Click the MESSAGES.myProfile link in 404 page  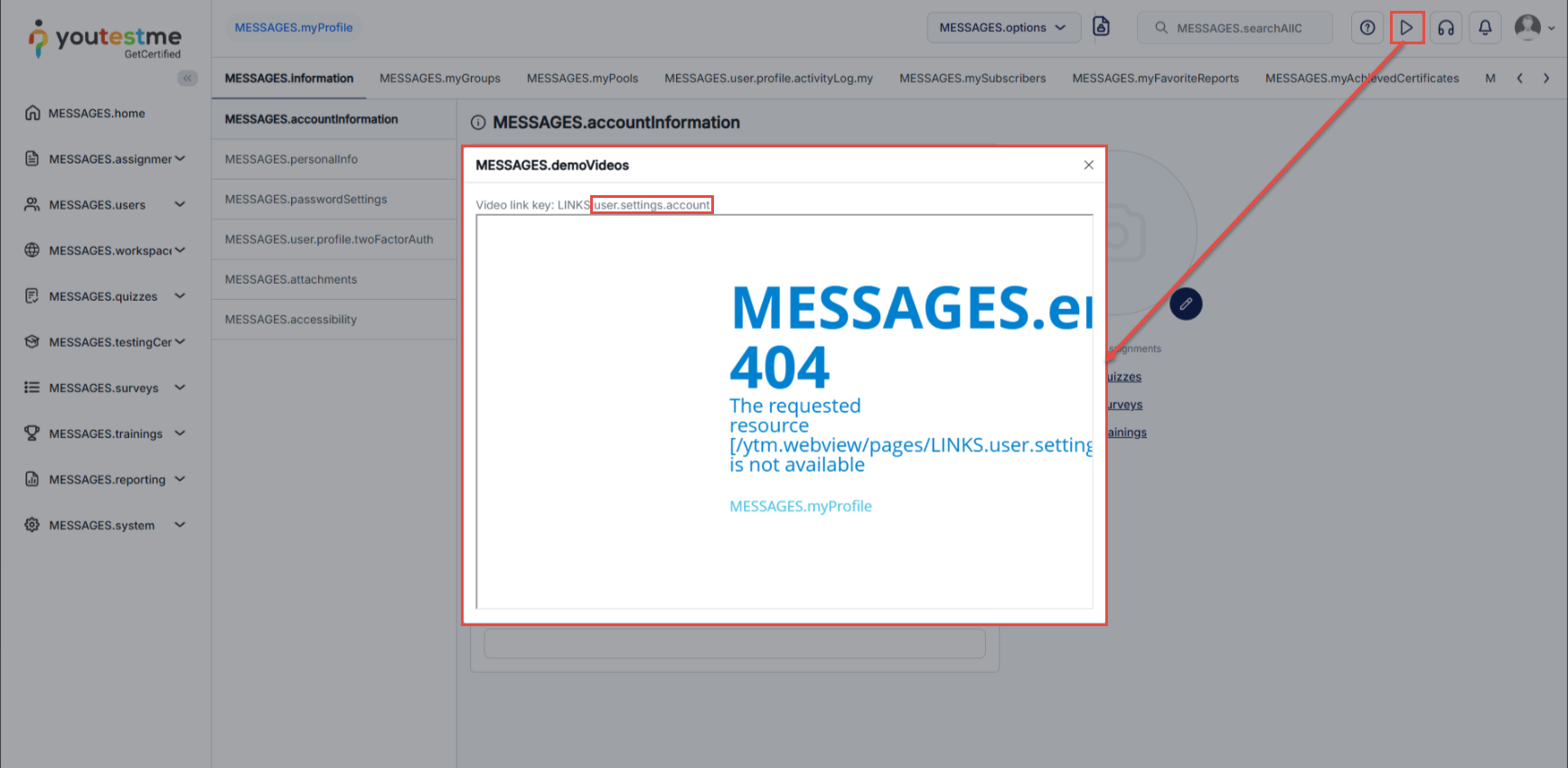click(x=801, y=506)
